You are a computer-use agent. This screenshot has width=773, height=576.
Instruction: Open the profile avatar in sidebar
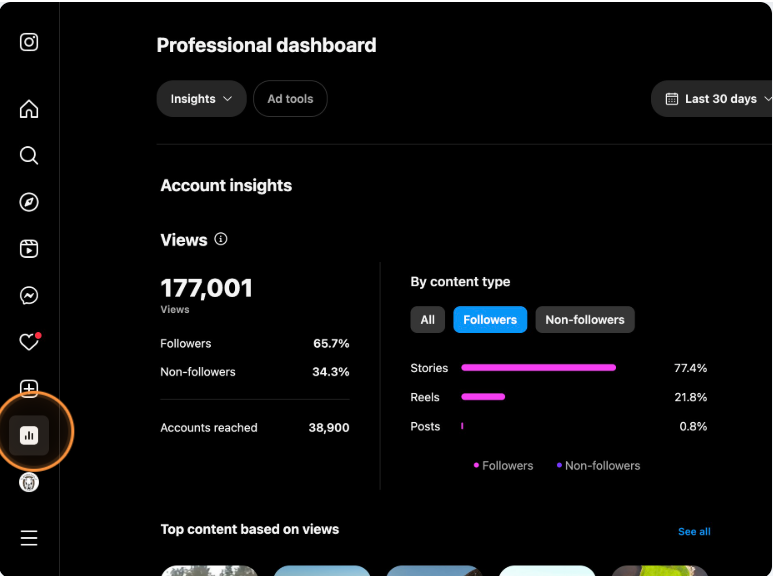tap(29, 482)
